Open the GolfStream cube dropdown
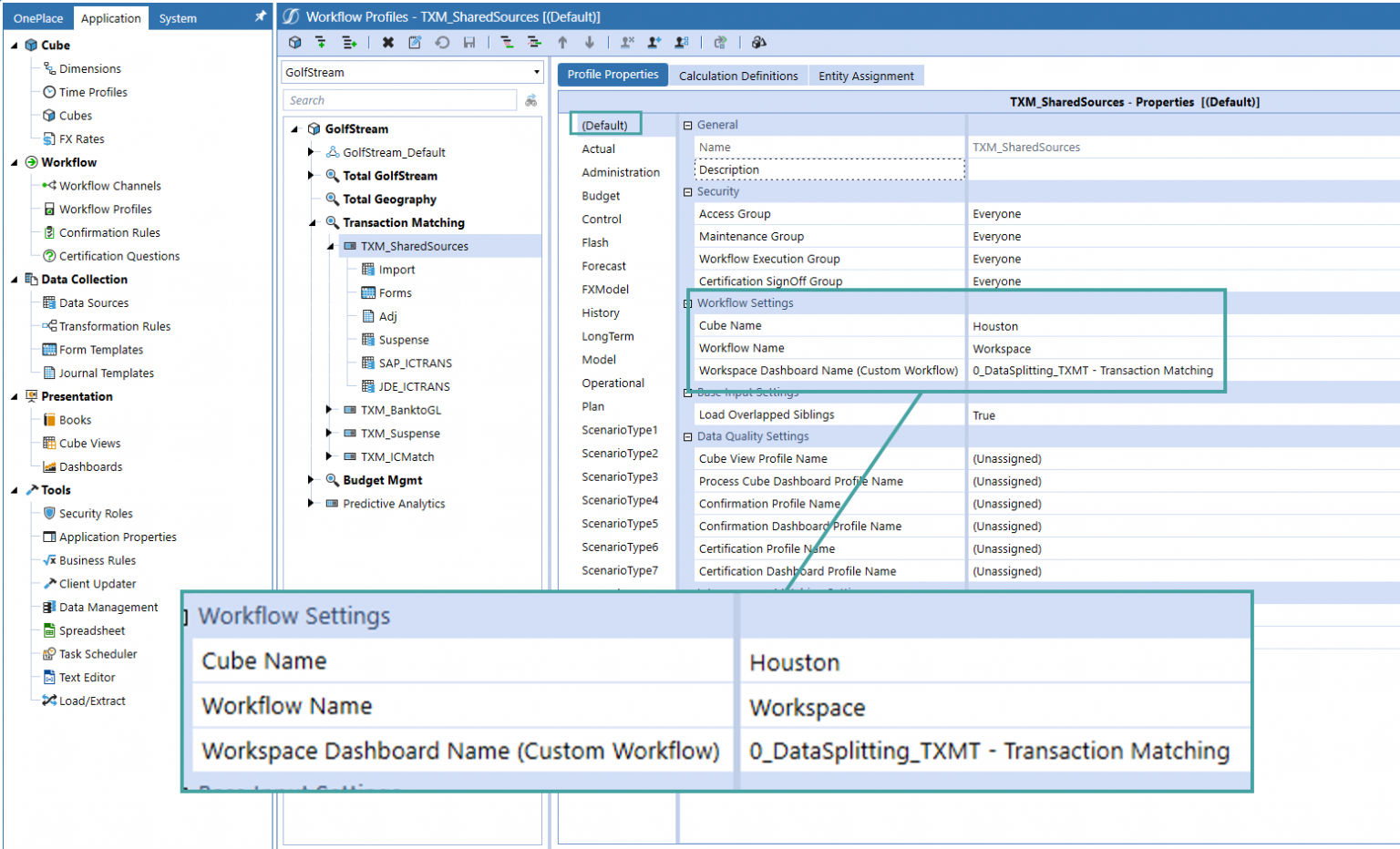 tap(536, 72)
